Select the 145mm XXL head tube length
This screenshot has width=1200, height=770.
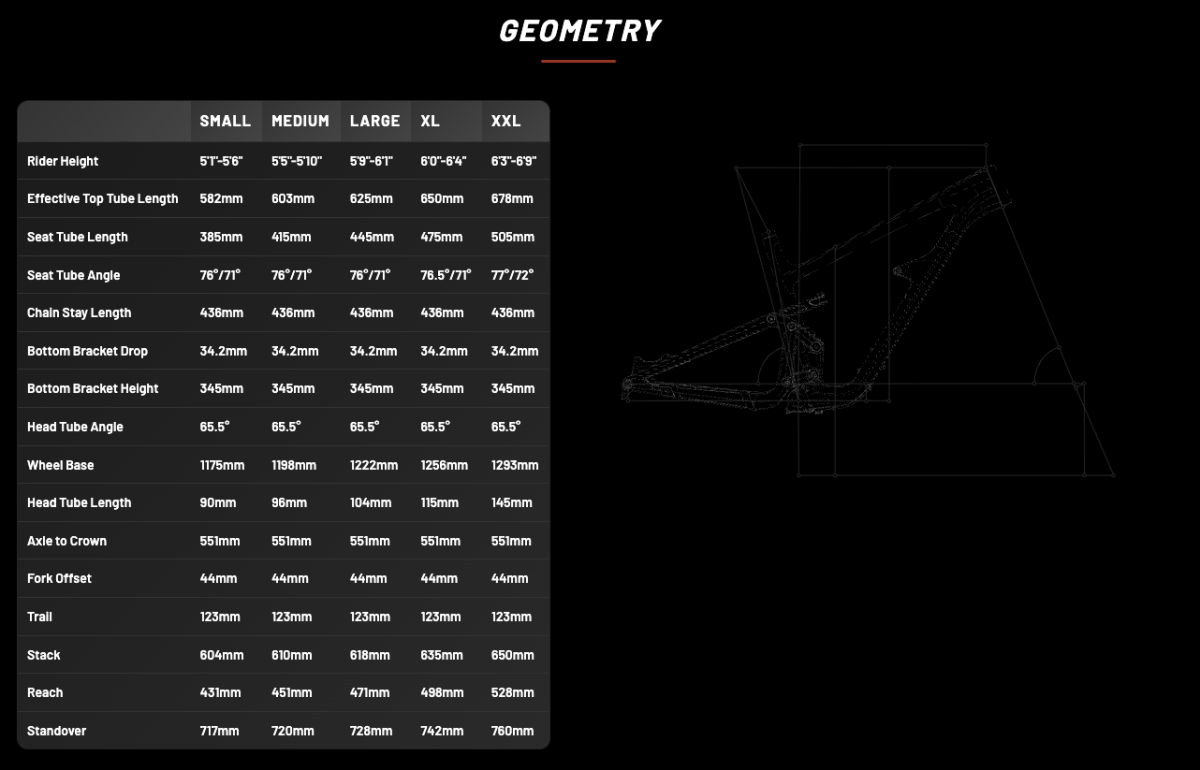[x=512, y=503]
